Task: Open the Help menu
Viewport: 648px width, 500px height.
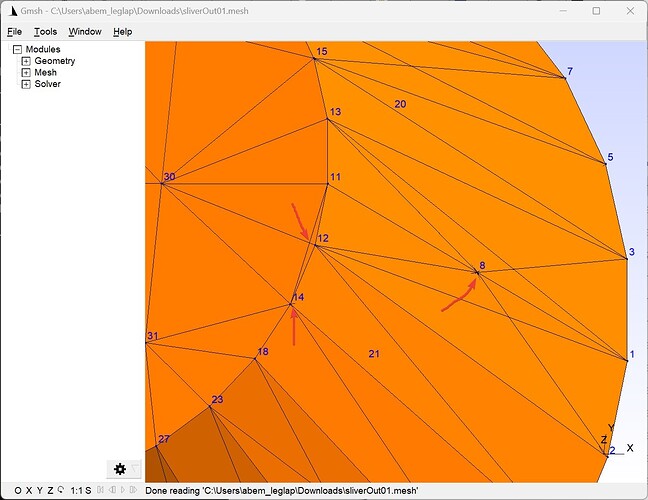Action: 123,32
